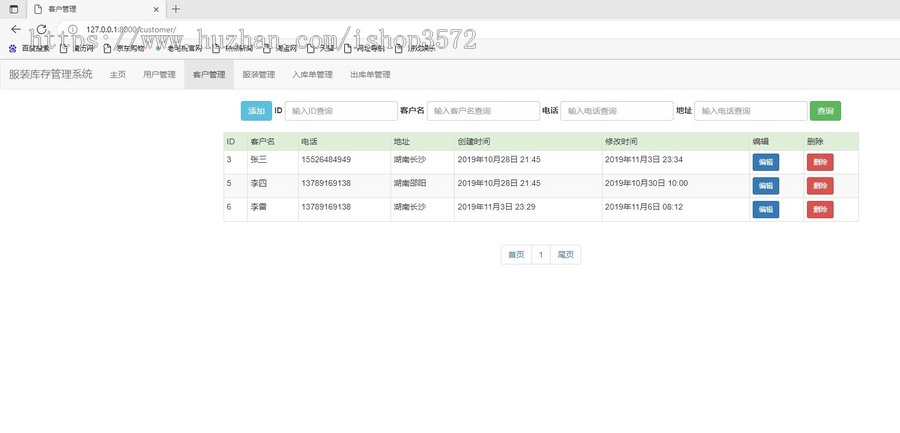The image size is (900, 433).
Task: Edit customer 李雷 with 编辑 button
Action: click(x=766, y=210)
